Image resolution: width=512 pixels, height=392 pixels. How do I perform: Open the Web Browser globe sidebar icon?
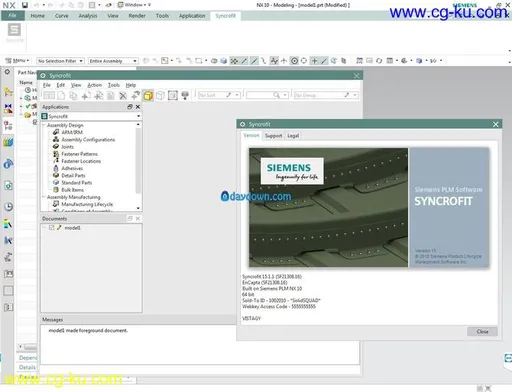[x=8, y=164]
